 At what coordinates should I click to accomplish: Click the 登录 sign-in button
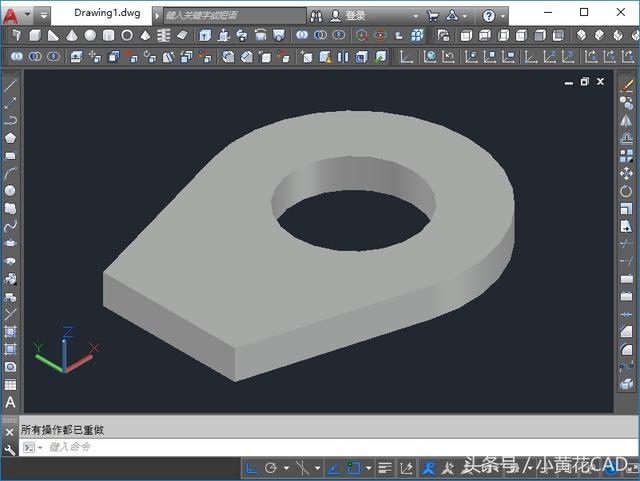coord(354,16)
